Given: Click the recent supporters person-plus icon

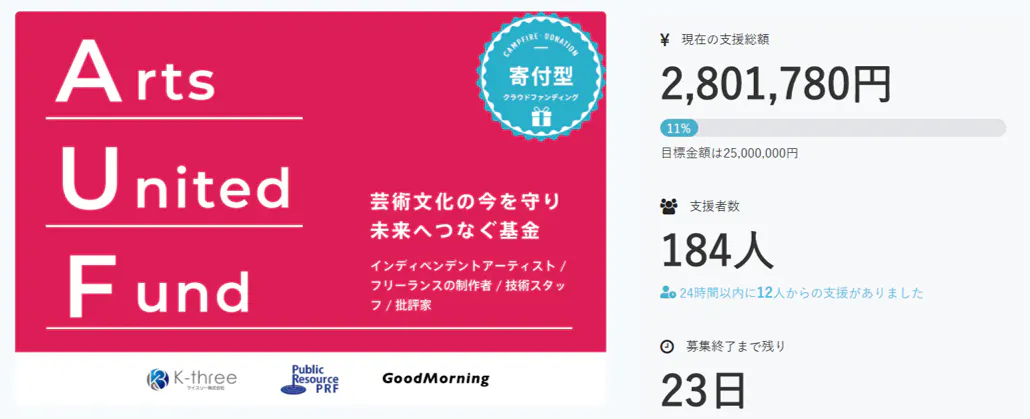Looking at the screenshot, I should tap(668, 293).
